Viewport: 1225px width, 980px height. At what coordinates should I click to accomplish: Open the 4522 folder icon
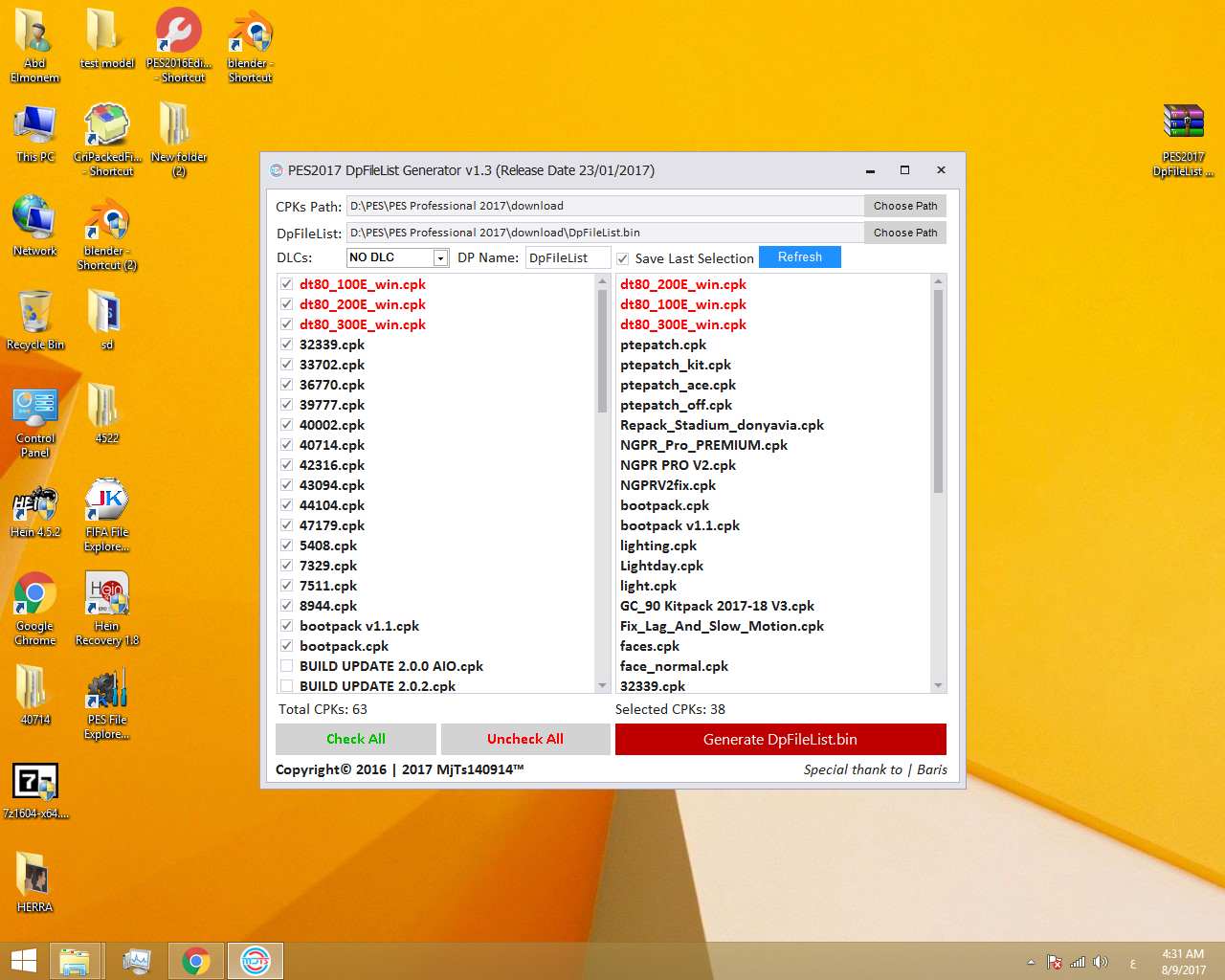(x=106, y=413)
